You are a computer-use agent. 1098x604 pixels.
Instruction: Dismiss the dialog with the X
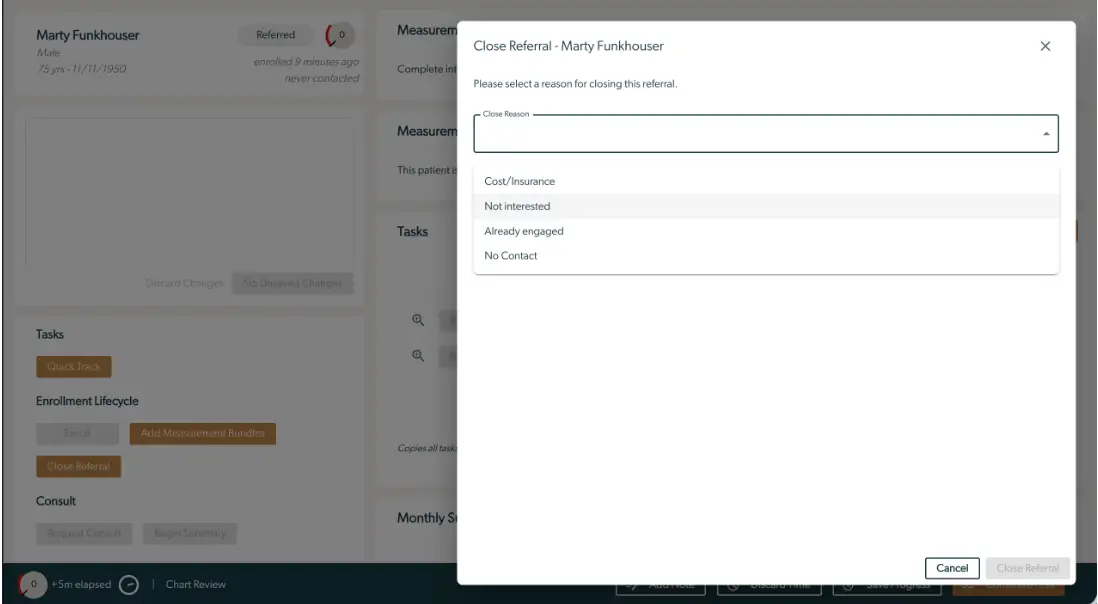pos(1046,46)
